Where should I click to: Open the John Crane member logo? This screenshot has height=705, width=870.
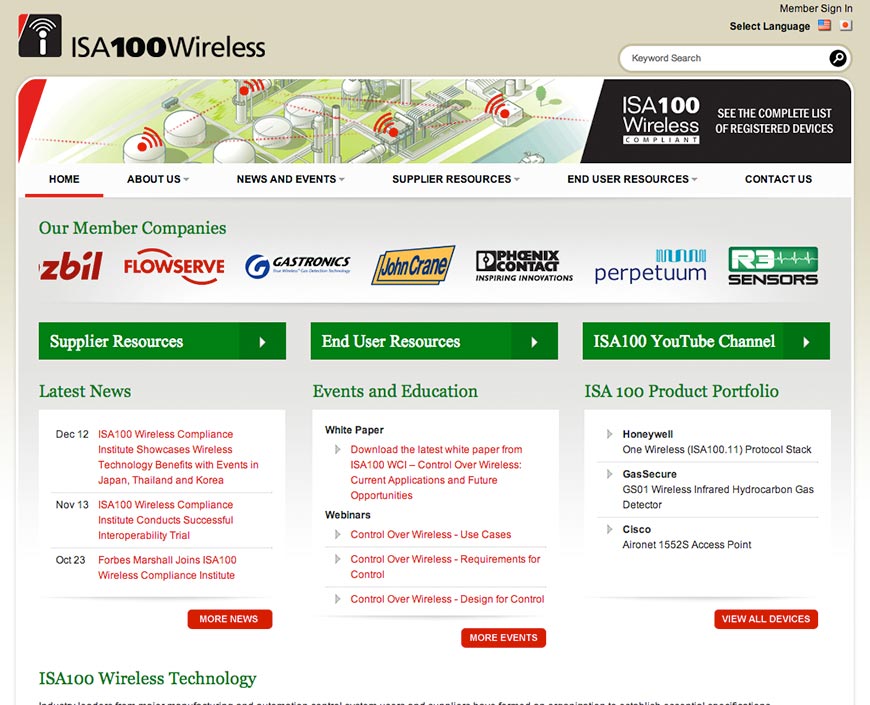(x=413, y=265)
